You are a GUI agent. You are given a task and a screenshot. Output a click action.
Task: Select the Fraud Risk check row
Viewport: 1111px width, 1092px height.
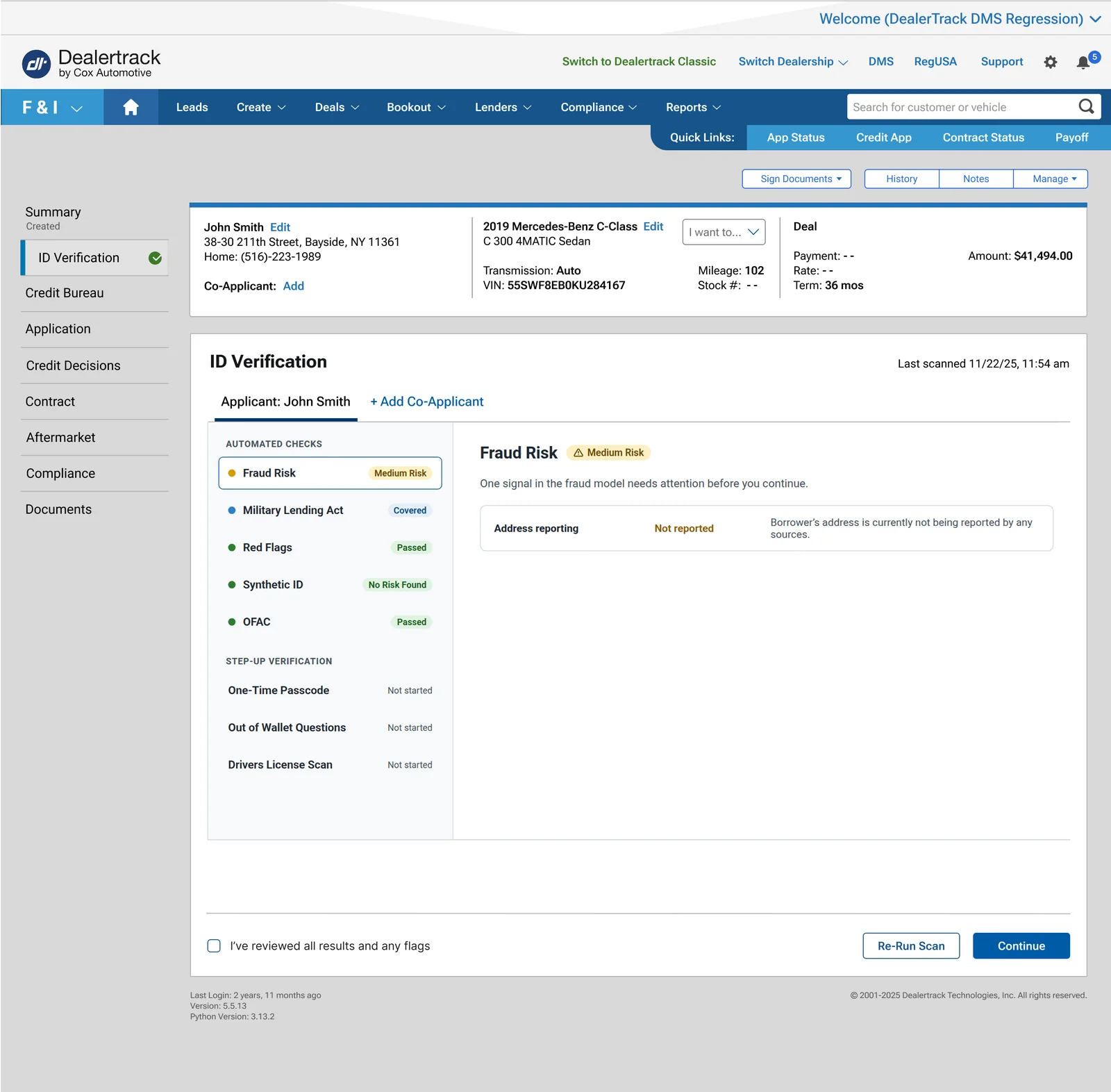pos(330,473)
